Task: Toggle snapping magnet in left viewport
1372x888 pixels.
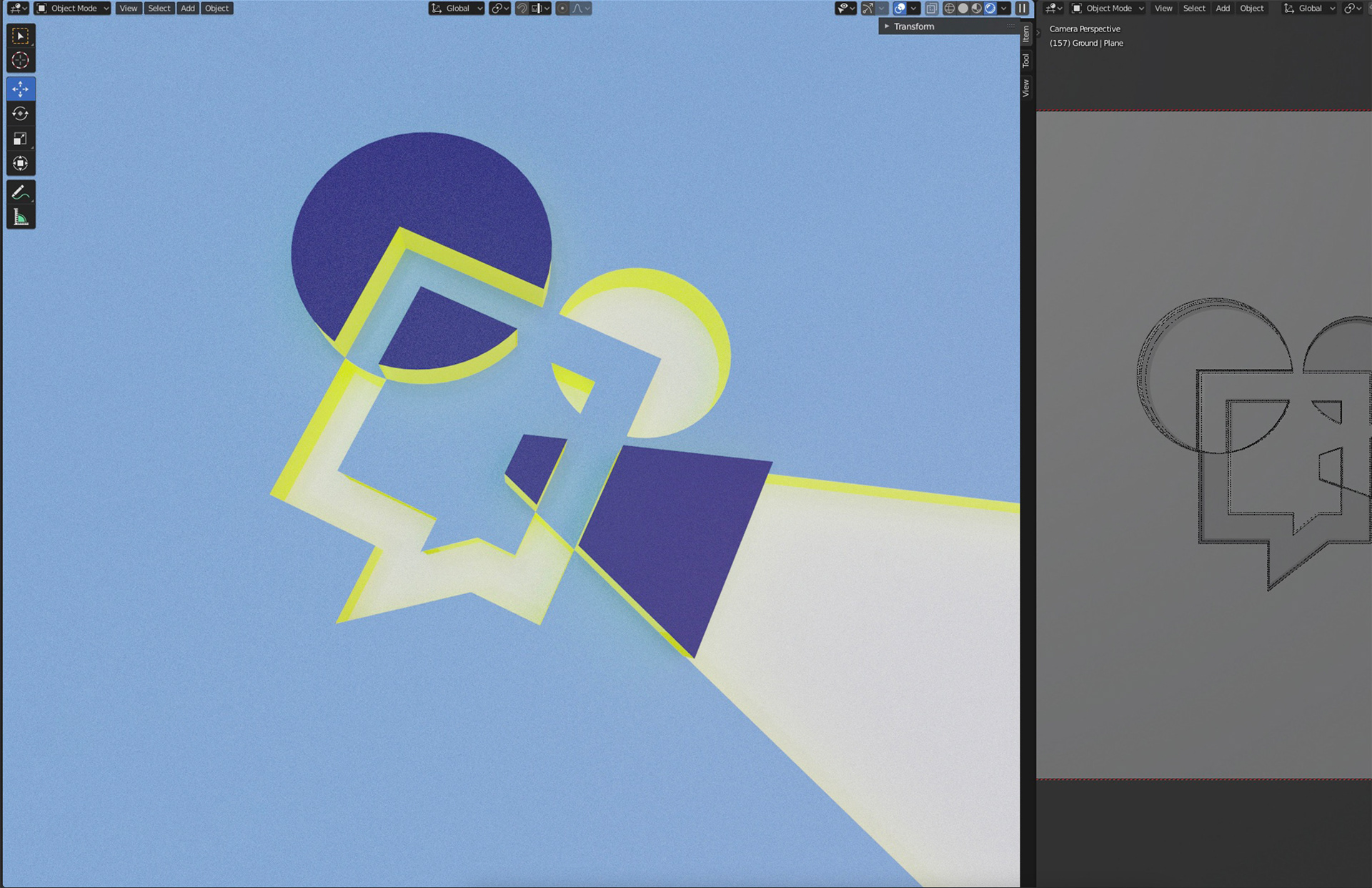Action: [x=522, y=9]
